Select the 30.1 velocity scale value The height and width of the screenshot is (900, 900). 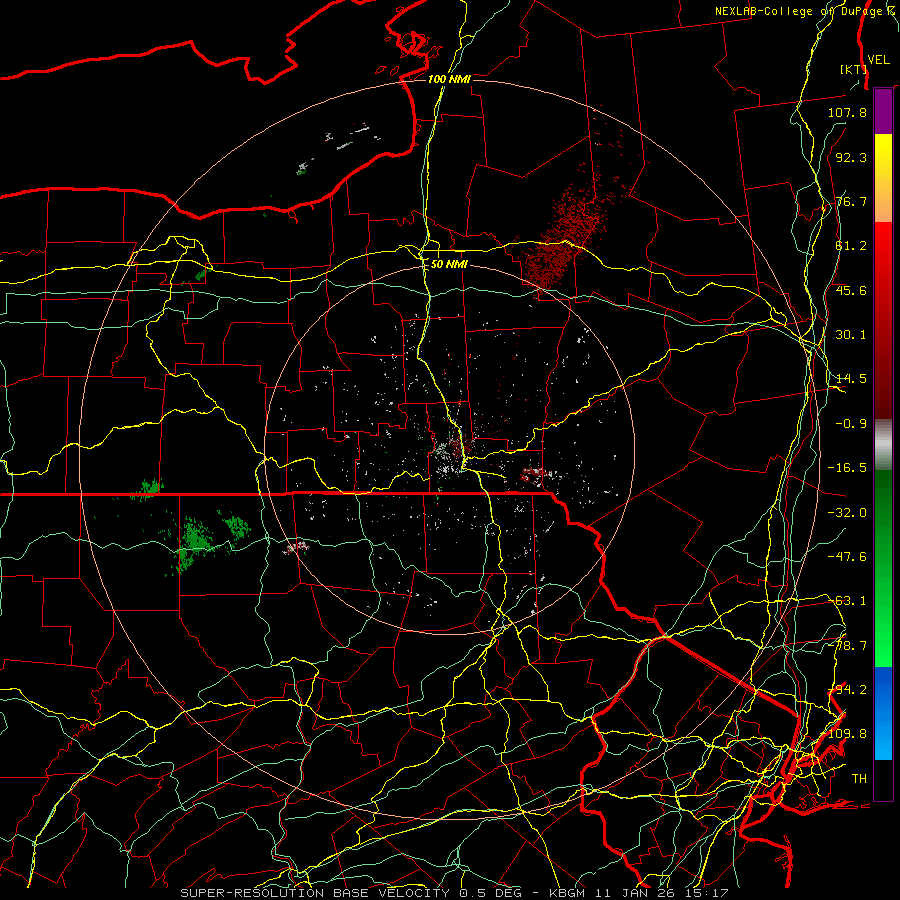851,335
